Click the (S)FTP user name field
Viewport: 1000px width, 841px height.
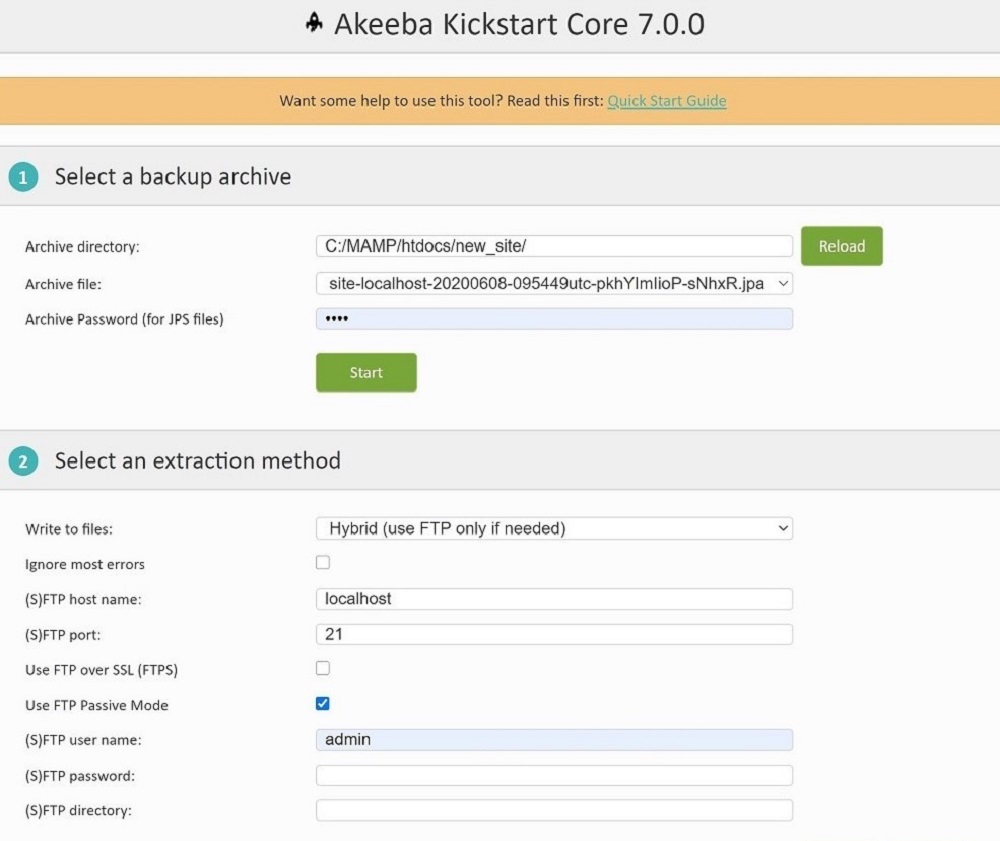[x=554, y=740]
